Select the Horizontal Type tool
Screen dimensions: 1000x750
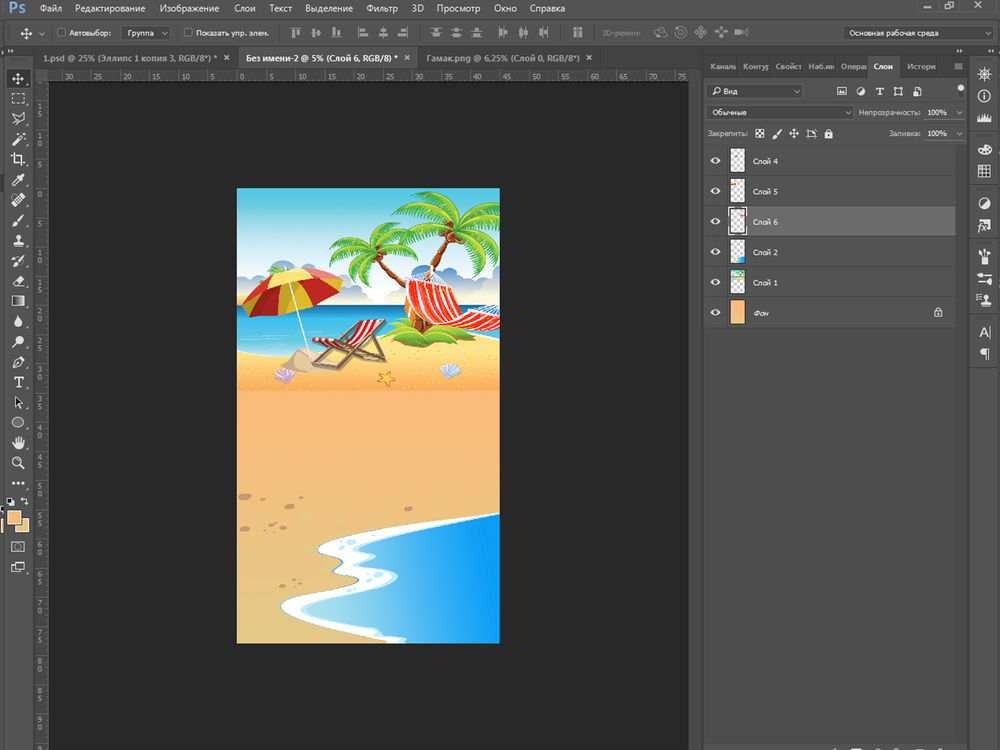(x=18, y=382)
